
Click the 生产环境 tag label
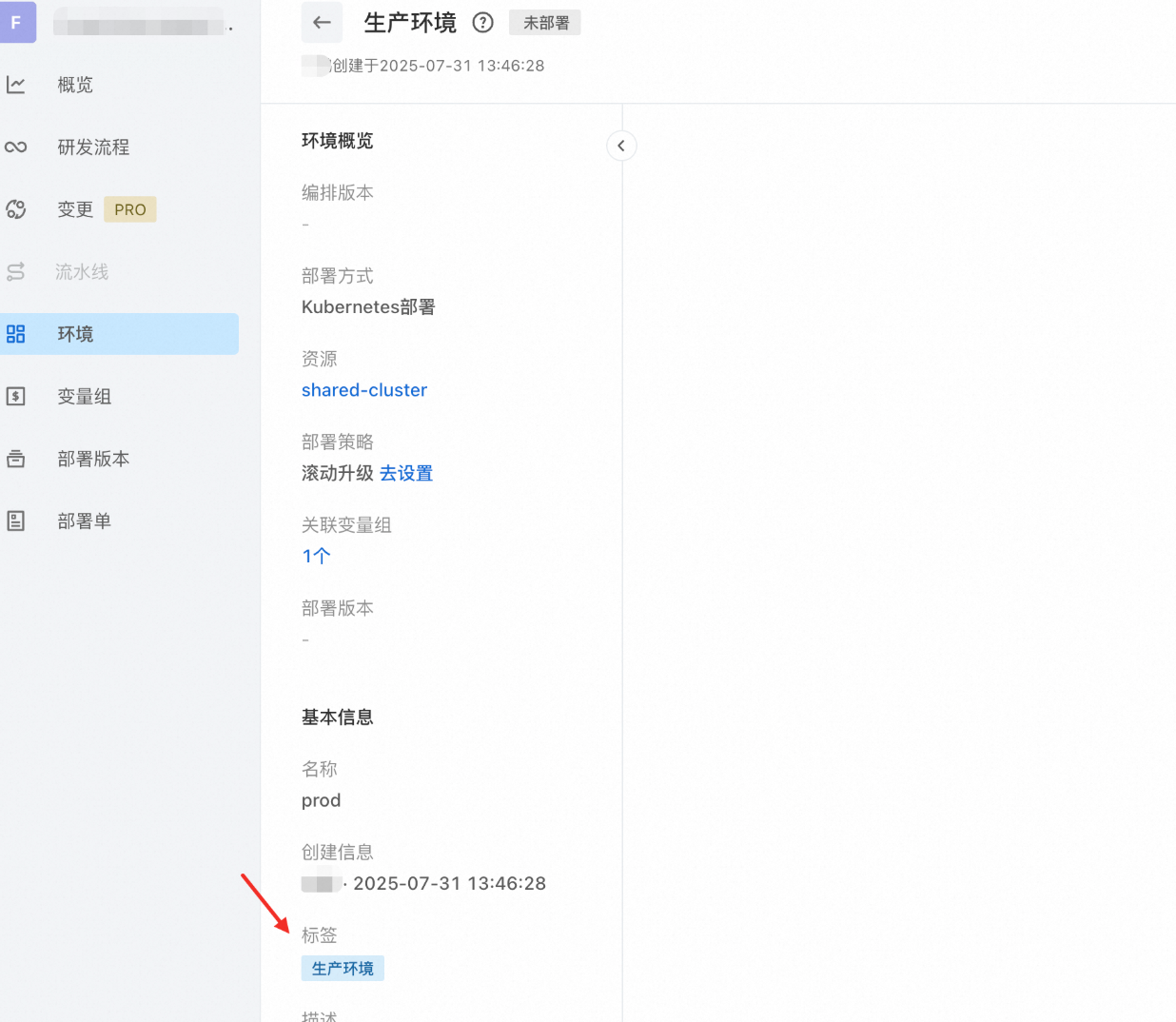coord(343,969)
